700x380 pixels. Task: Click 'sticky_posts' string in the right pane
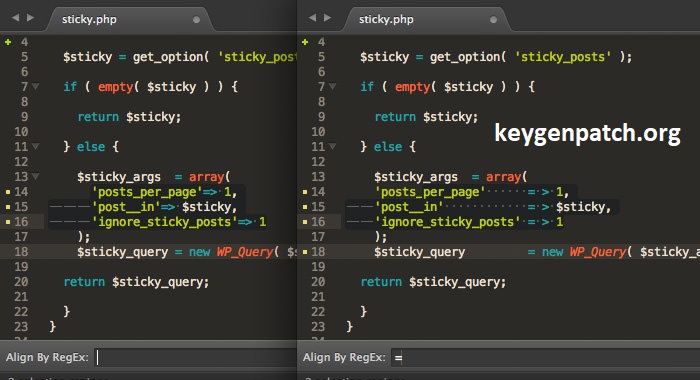click(563, 57)
